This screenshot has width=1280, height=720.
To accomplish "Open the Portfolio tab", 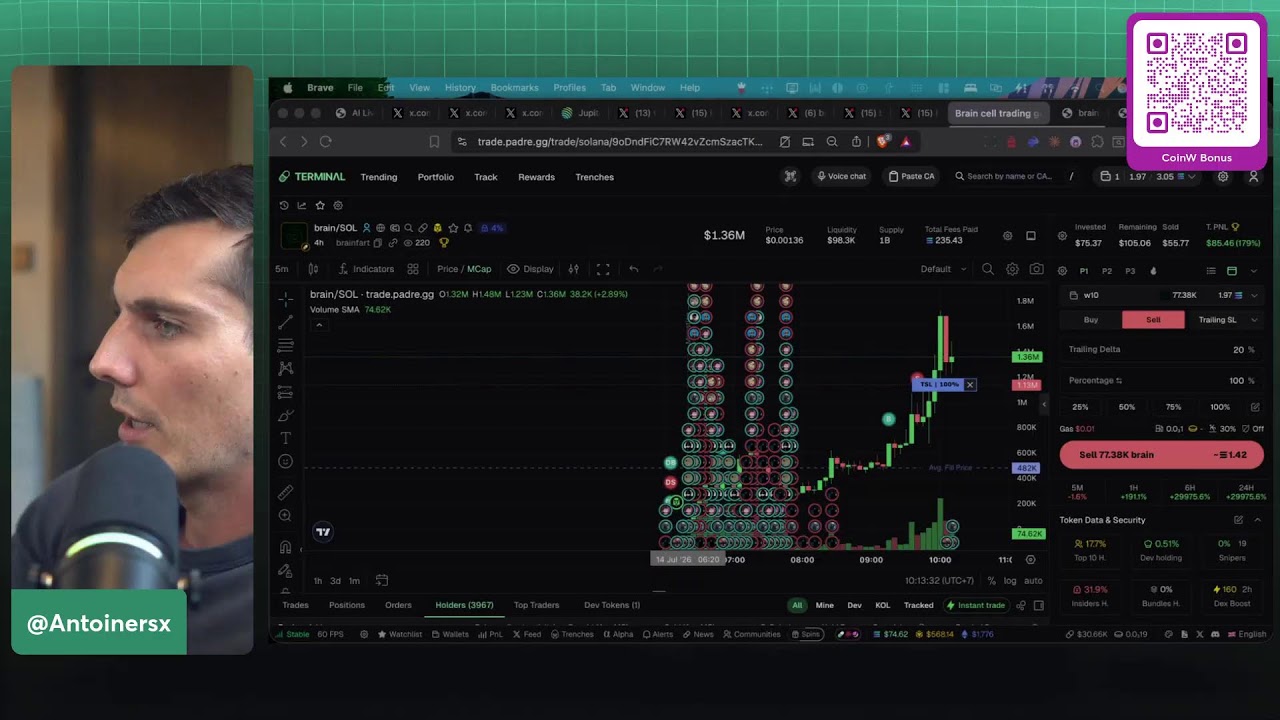I will click(x=435, y=177).
